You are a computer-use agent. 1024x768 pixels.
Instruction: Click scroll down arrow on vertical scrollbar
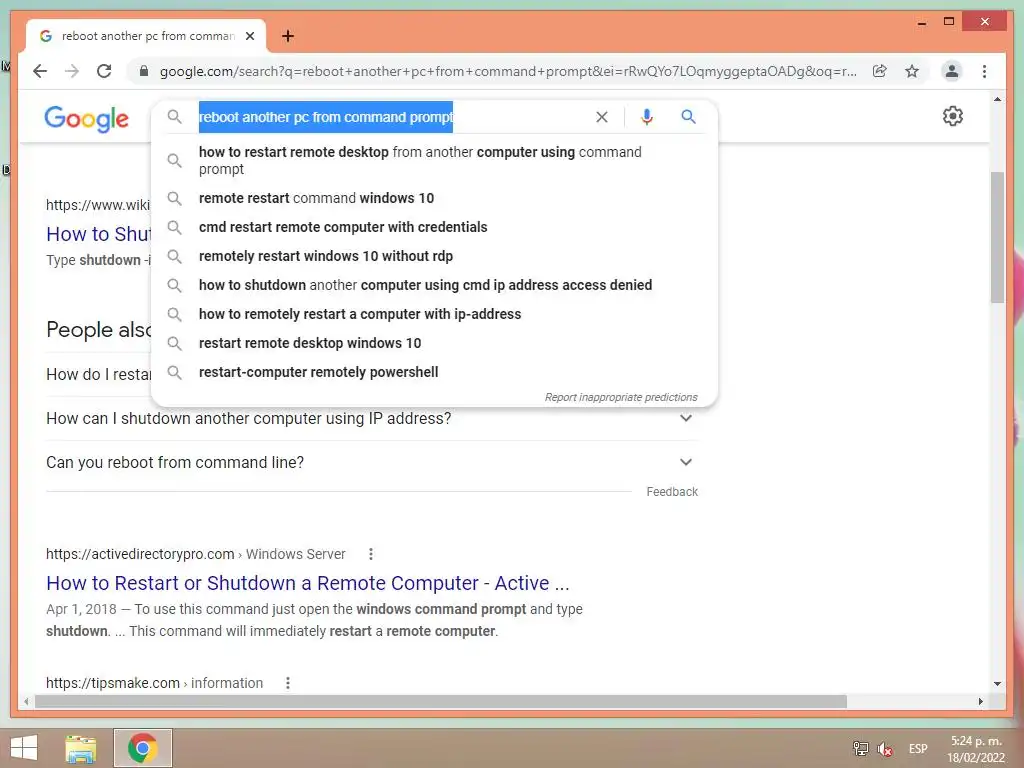point(997,684)
